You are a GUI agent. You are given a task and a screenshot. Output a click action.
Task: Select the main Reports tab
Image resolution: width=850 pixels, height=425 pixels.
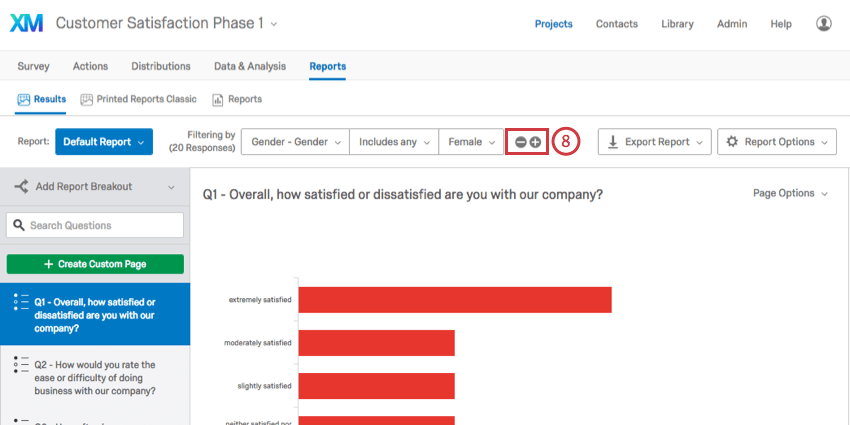(x=327, y=66)
